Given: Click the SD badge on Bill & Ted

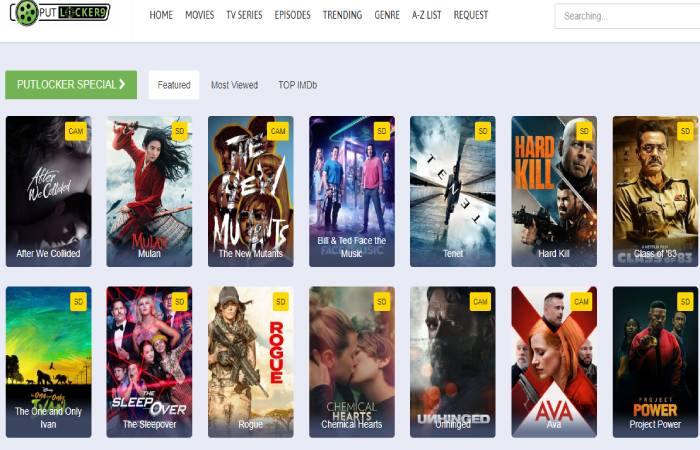Looking at the screenshot, I should [382, 131].
